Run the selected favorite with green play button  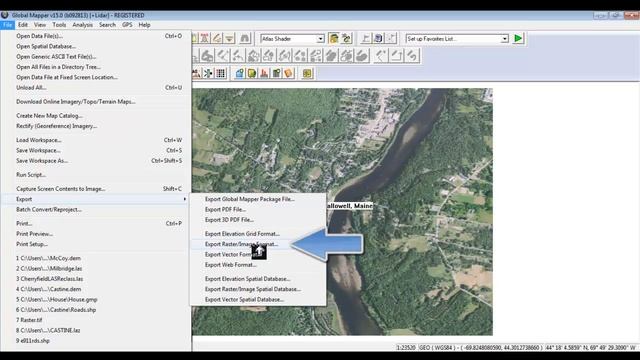coord(518,38)
